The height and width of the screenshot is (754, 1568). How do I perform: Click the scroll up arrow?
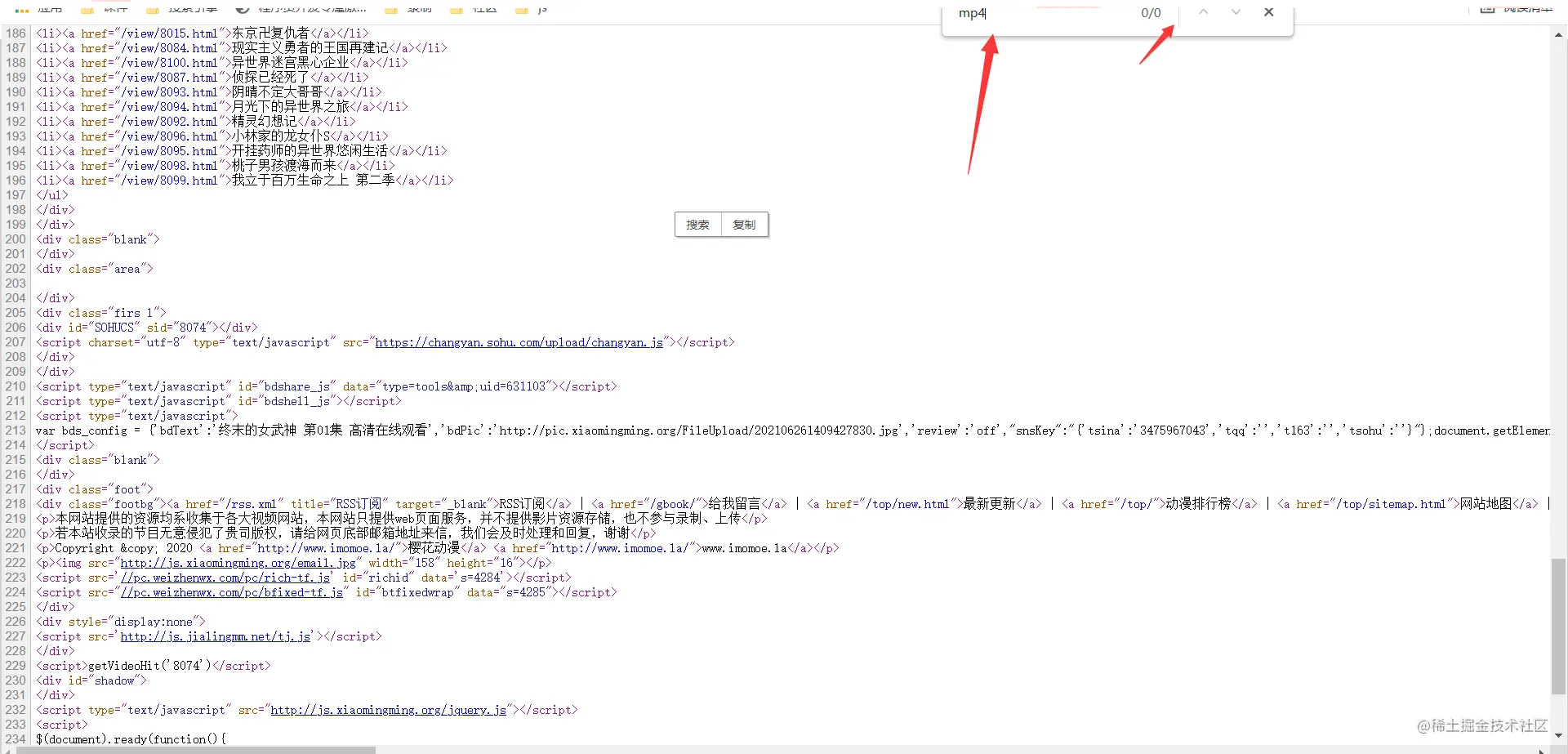click(1558, 34)
